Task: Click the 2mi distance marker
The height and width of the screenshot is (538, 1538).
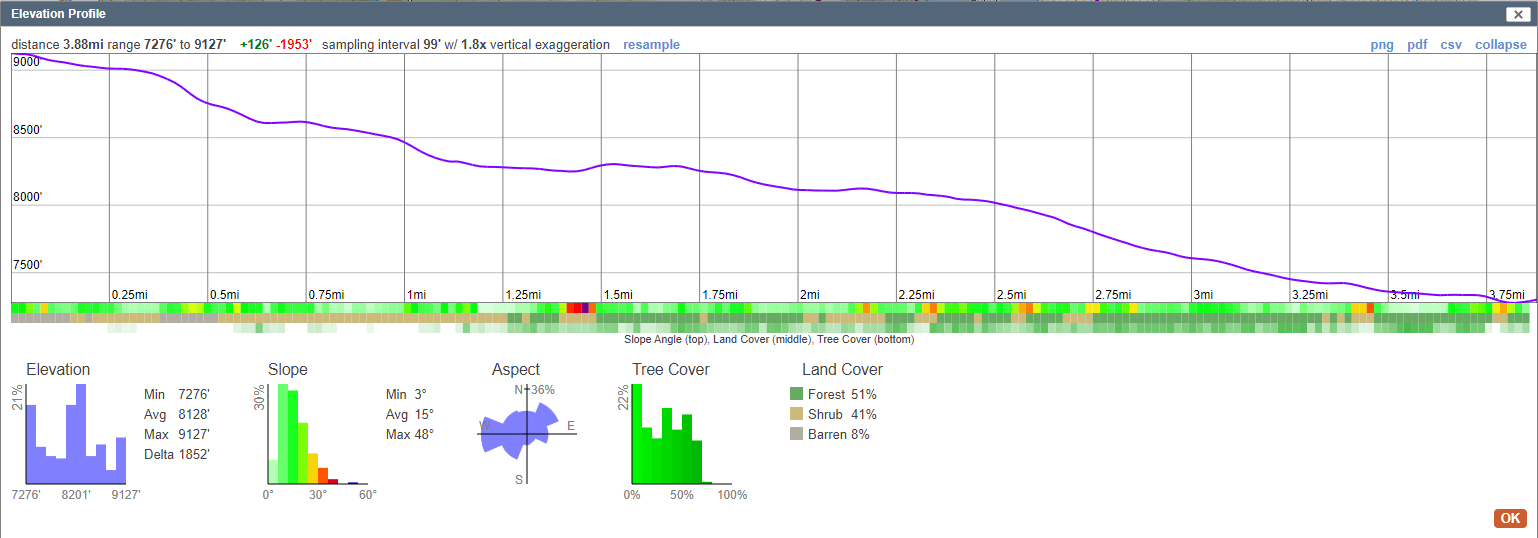Action: point(809,294)
